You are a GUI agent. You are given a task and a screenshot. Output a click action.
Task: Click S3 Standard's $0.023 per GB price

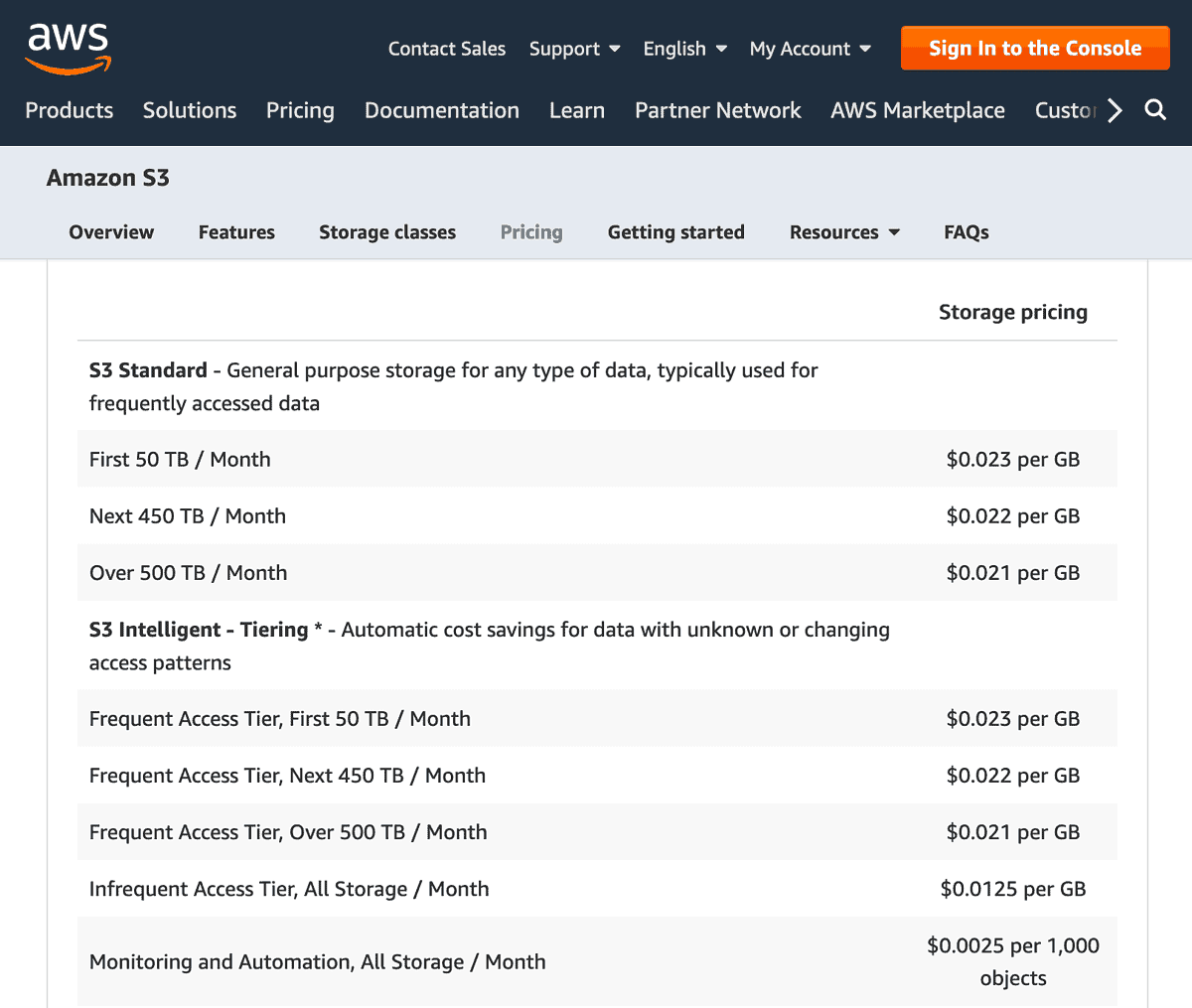coord(1013,459)
